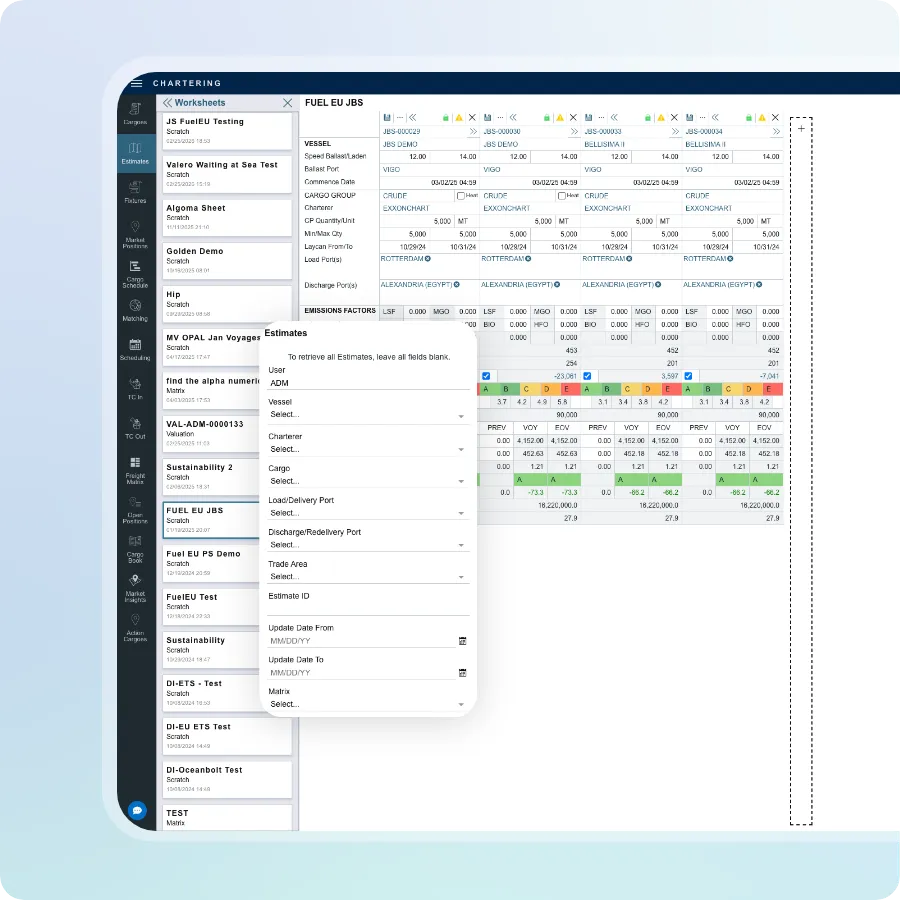This screenshot has height=900, width=900.
Task: Open Open Positions in the sidebar
Action: 135,510
